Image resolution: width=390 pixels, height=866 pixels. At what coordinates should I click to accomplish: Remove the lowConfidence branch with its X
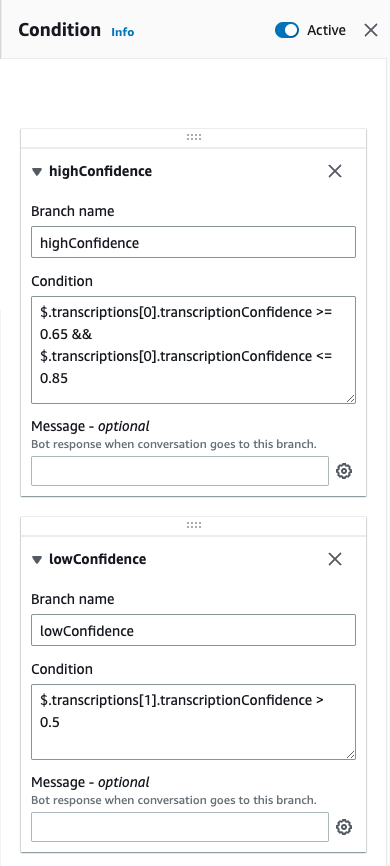pyautogui.click(x=335, y=559)
